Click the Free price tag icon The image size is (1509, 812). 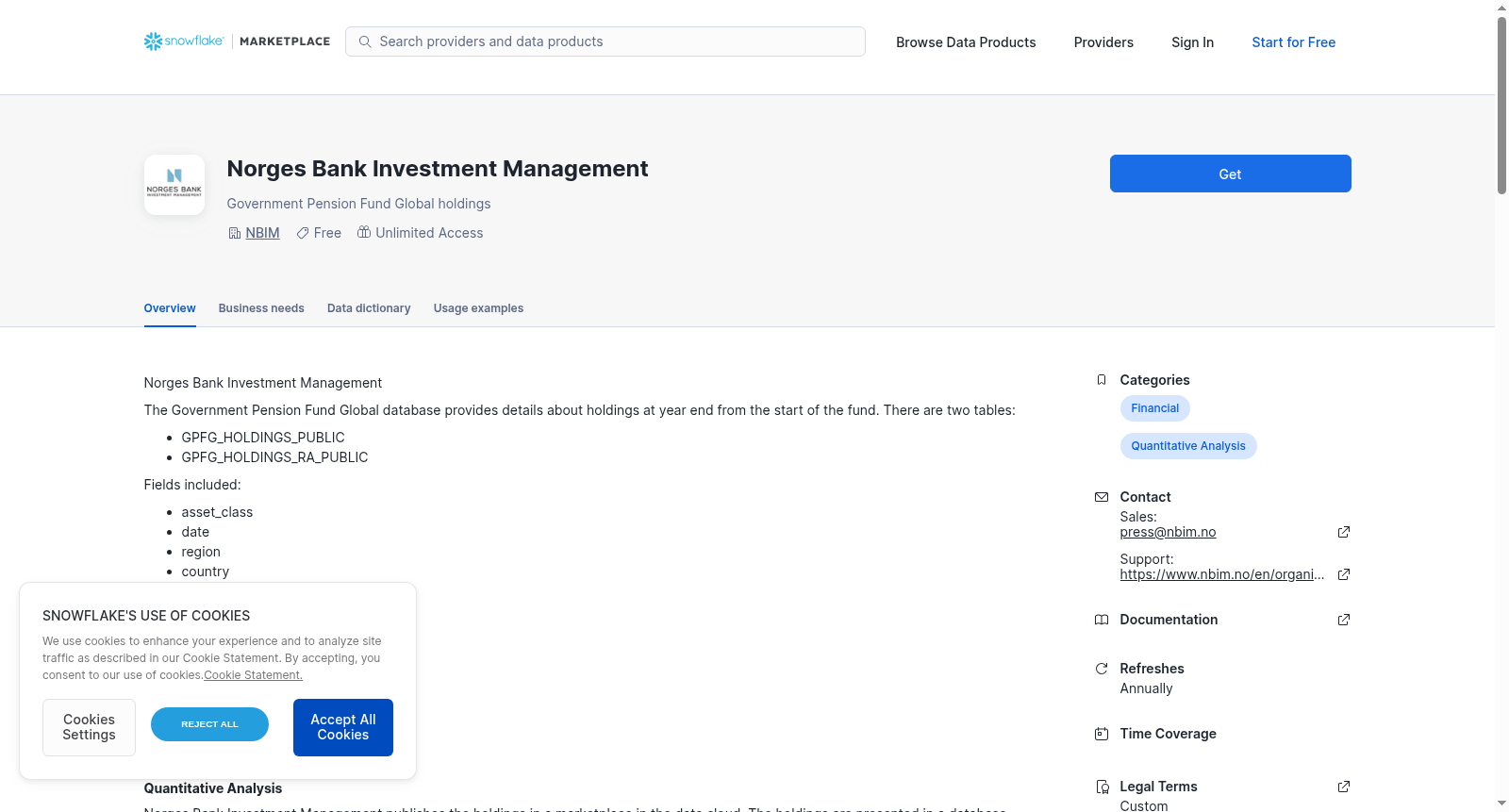click(x=303, y=233)
